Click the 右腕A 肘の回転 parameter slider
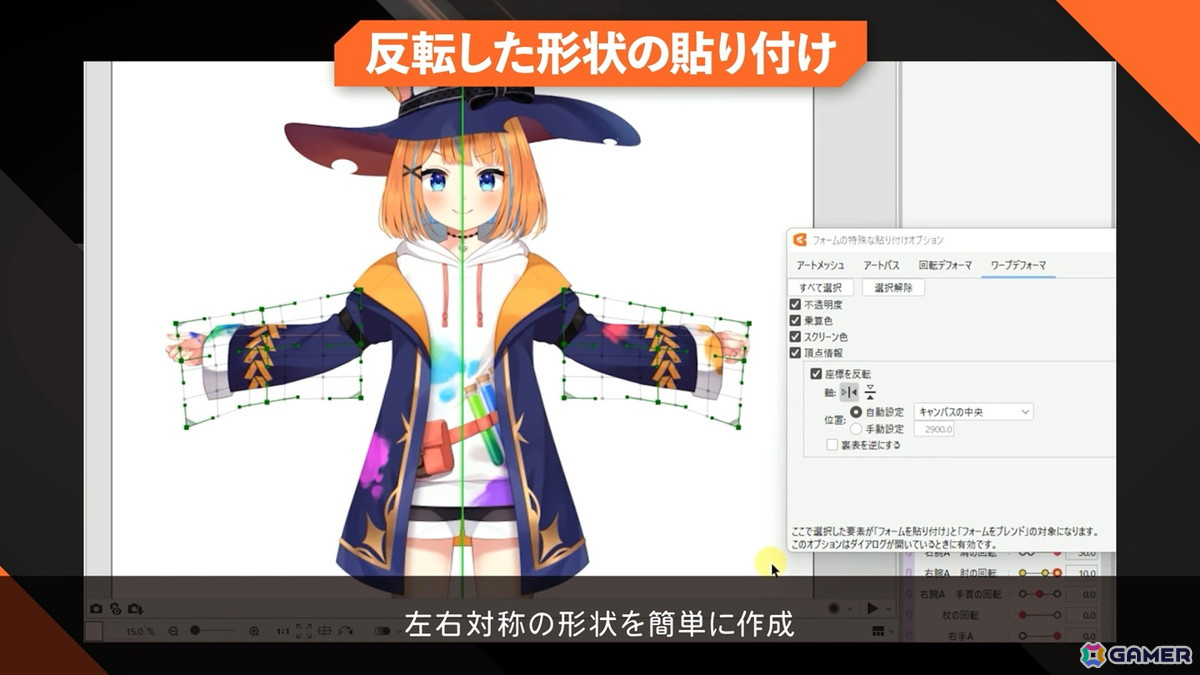This screenshot has width=1200, height=675. pos(1040,573)
